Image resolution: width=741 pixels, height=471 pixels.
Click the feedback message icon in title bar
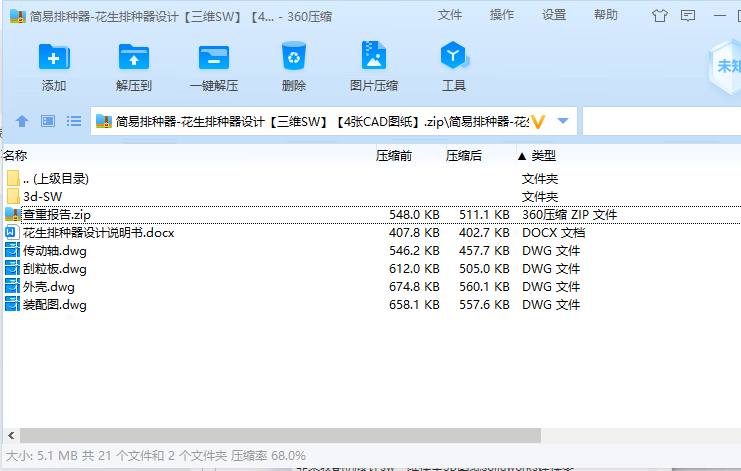tap(688, 16)
